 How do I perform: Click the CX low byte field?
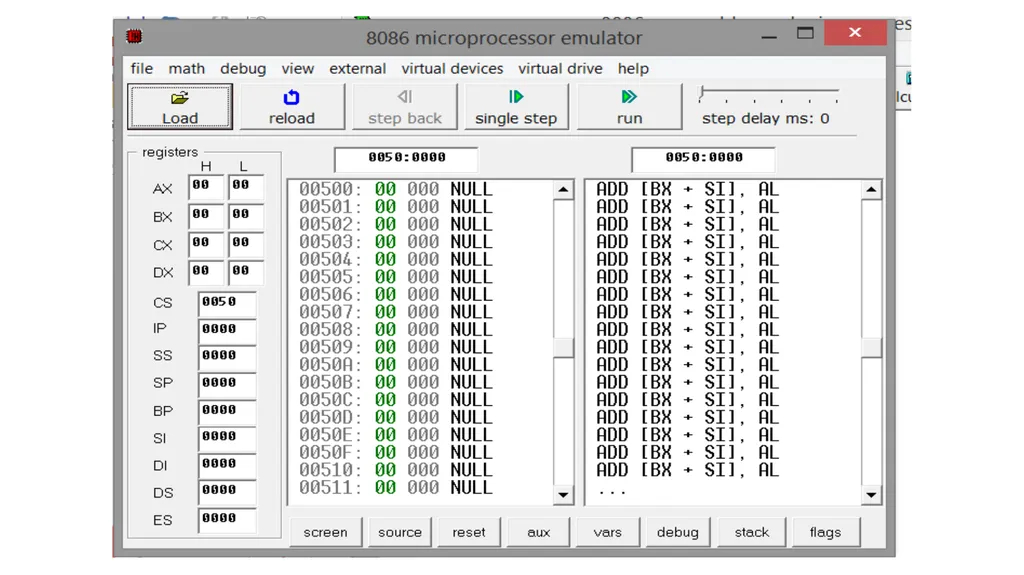[246, 244]
